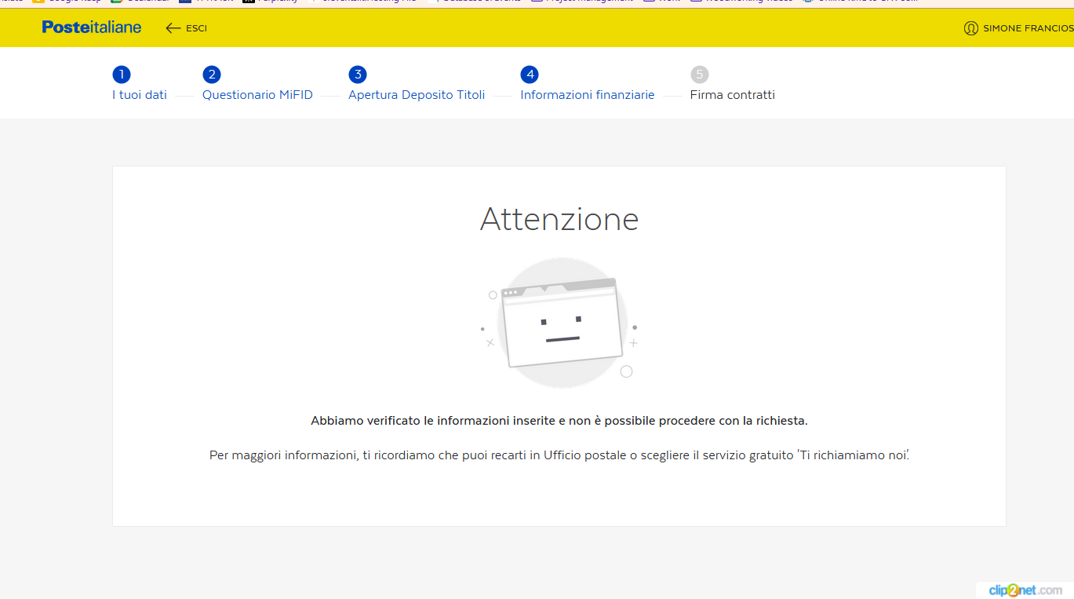The height and width of the screenshot is (599, 1074).
Task: Click the 'Ti richiamiamo noi' service text
Action: [853, 455]
